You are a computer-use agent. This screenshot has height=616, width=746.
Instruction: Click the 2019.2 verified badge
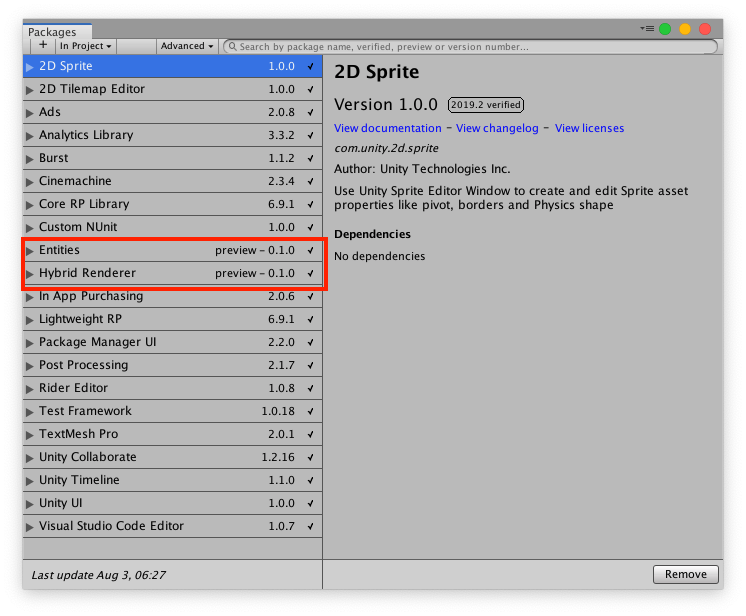486,105
